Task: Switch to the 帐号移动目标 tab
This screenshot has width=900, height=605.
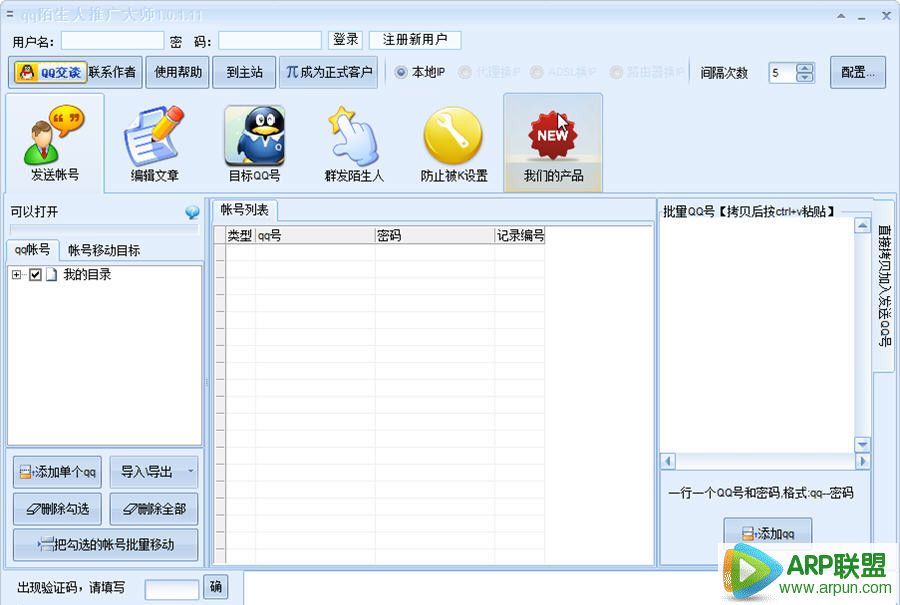Action: click(104, 250)
